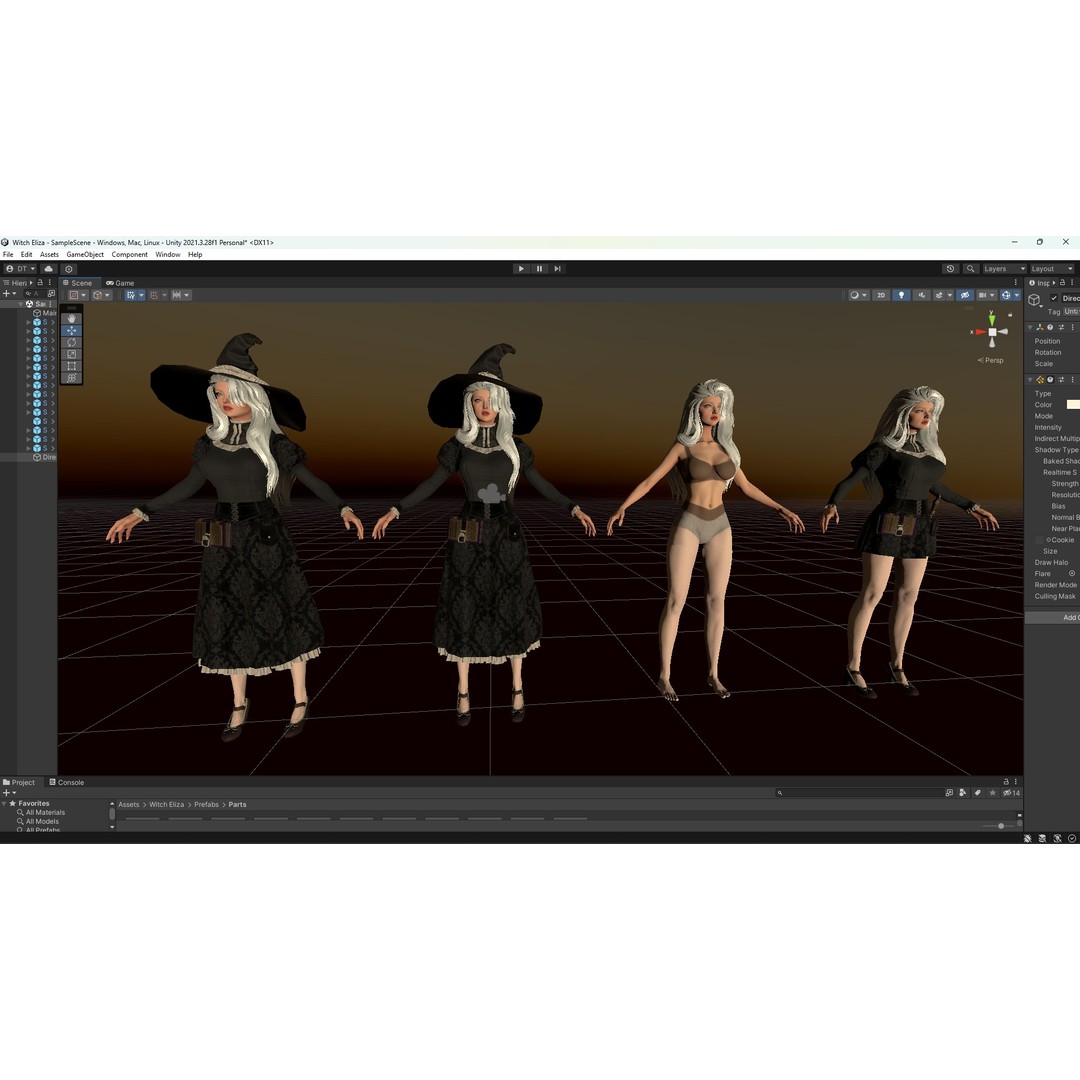Open Light component preset settings
The height and width of the screenshot is (1080, 1080).
(x=1061, y=380)
